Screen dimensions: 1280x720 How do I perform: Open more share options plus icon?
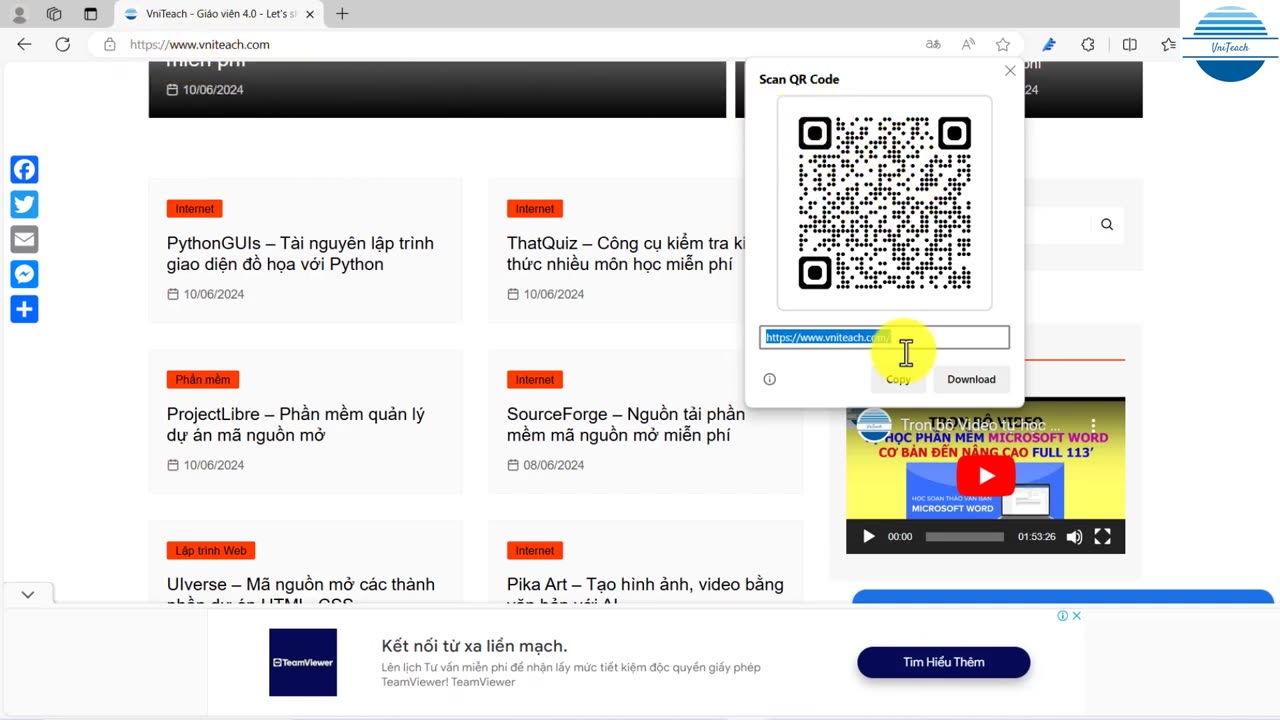pyautogui.click(x=24, y=309)
